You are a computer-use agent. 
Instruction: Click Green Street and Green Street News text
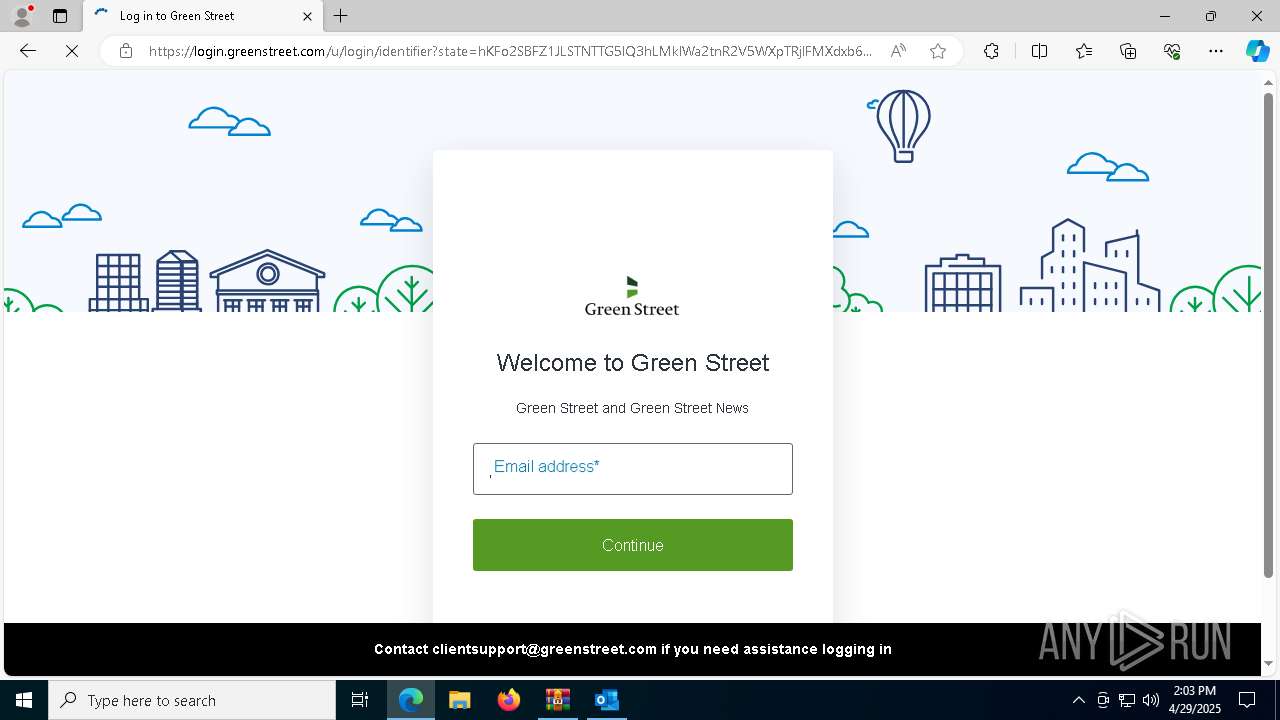[x=632, y=408]
